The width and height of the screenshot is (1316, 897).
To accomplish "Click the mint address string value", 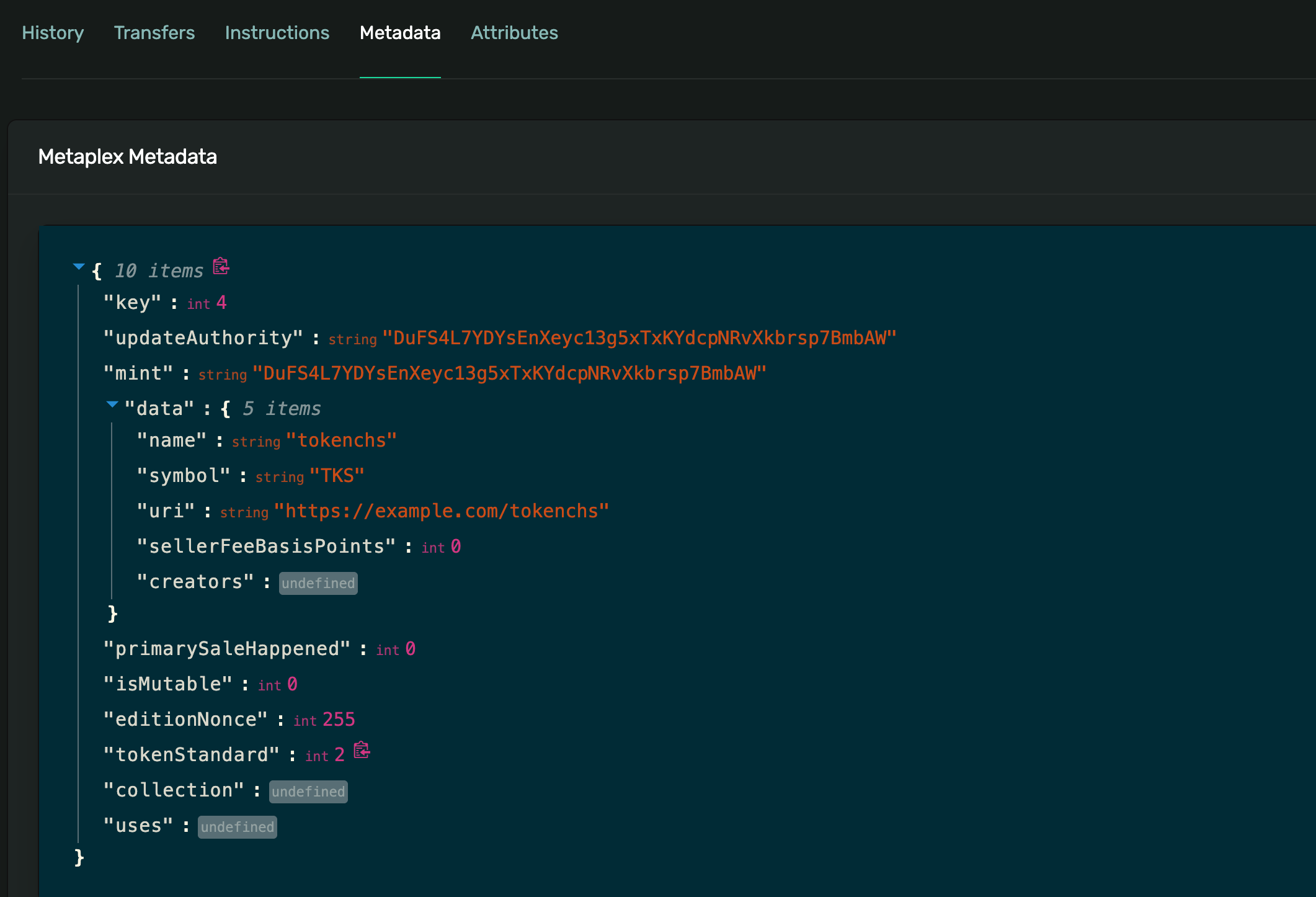I will tap(509, 373).
